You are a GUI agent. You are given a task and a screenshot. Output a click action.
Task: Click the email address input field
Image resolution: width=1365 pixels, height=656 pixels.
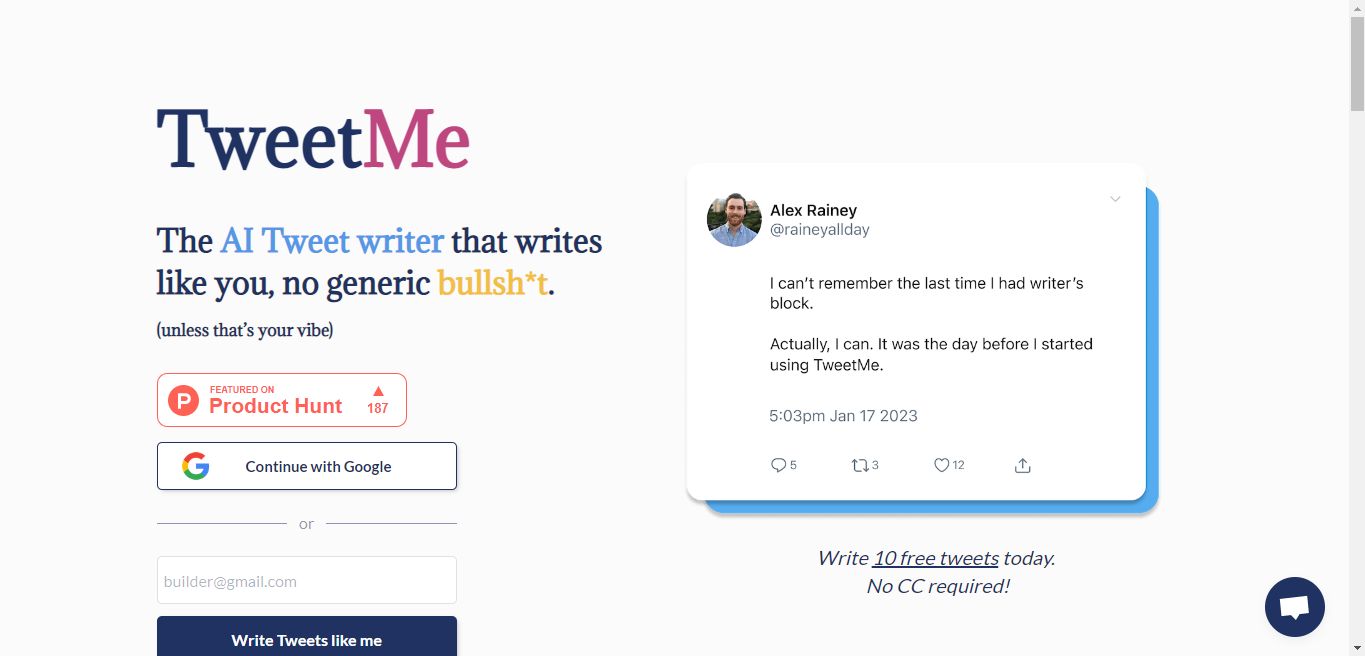coord(307,580)
